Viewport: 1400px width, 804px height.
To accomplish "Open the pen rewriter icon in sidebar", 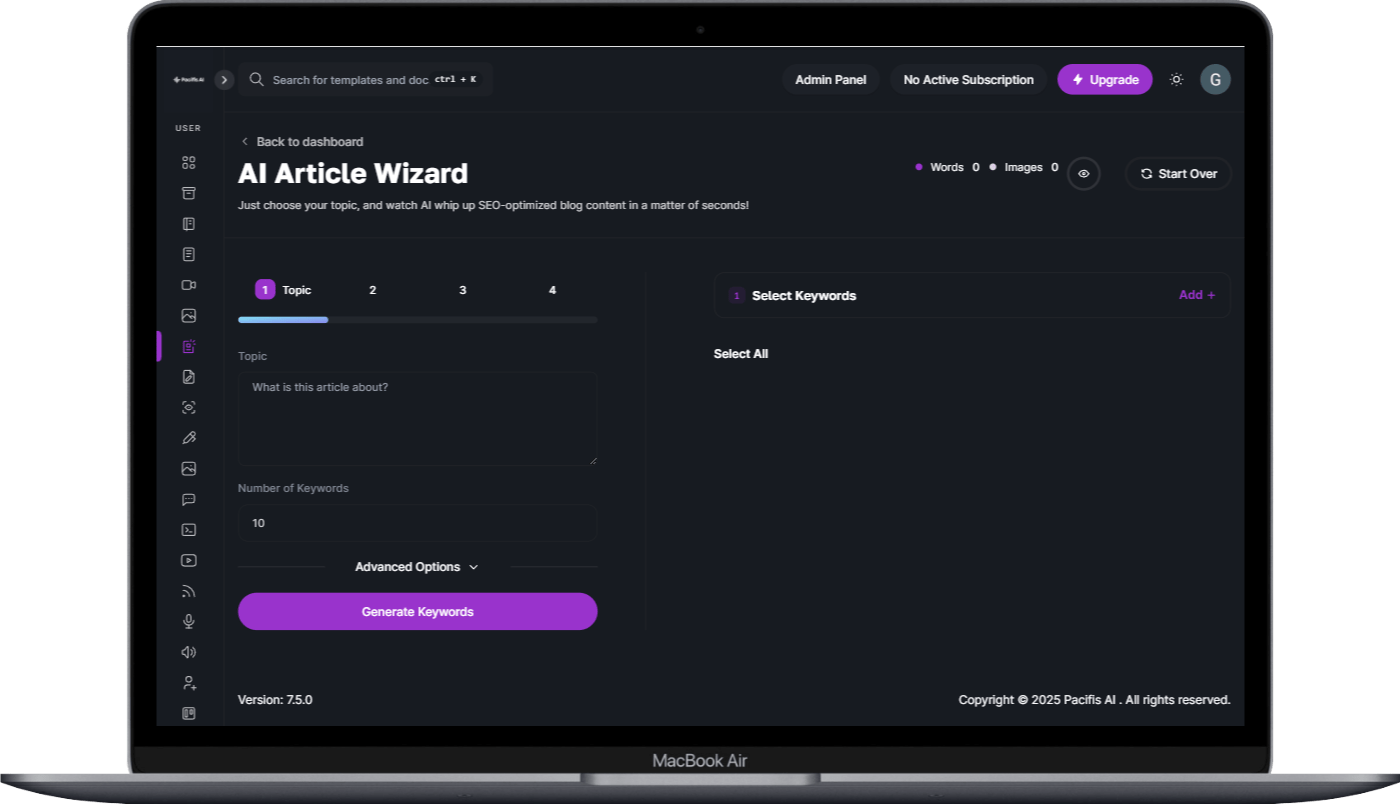I will tap(189, 438).
